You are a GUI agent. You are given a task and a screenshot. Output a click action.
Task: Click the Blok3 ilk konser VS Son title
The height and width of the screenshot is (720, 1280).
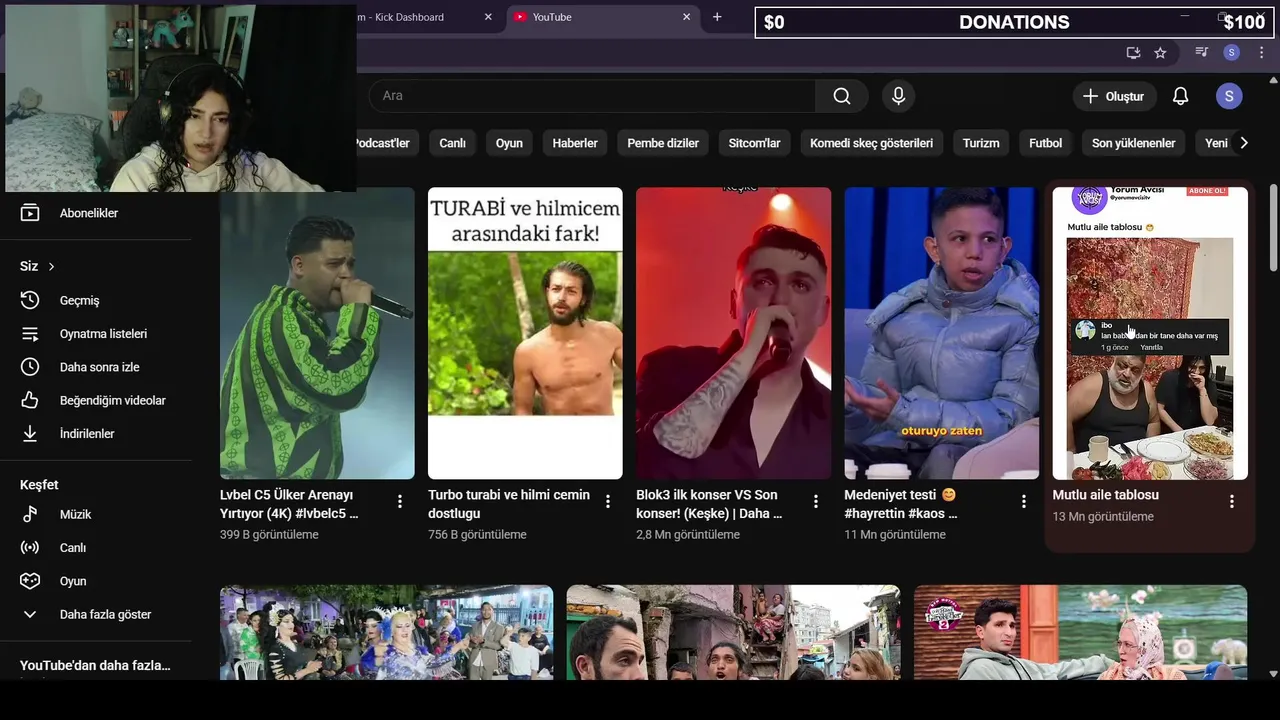pyautogui.click(x=709, y=504)
